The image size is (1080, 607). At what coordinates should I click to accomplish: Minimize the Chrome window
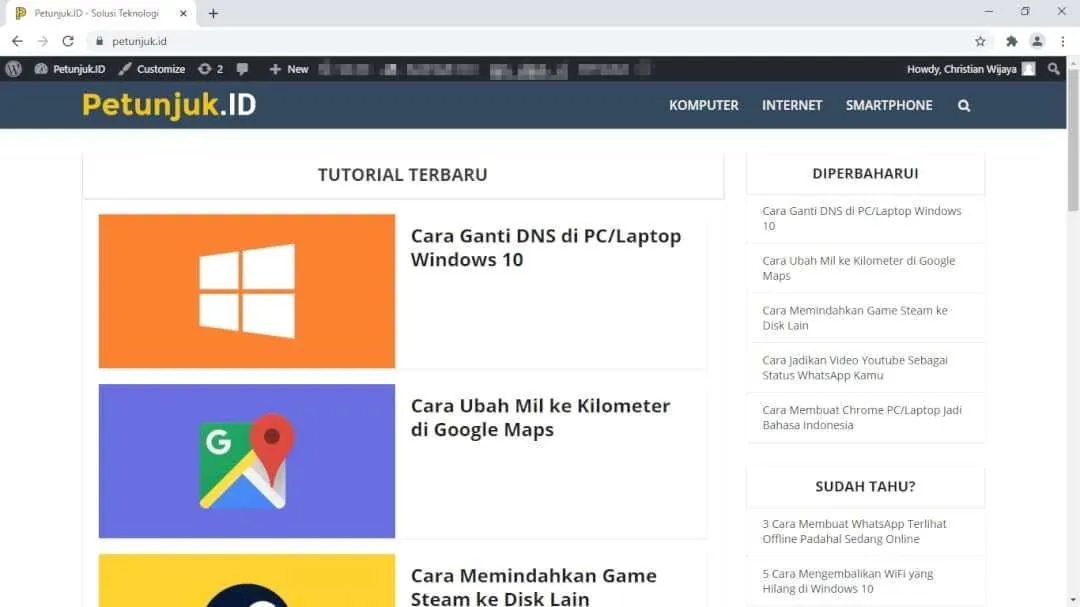point(988,12)
